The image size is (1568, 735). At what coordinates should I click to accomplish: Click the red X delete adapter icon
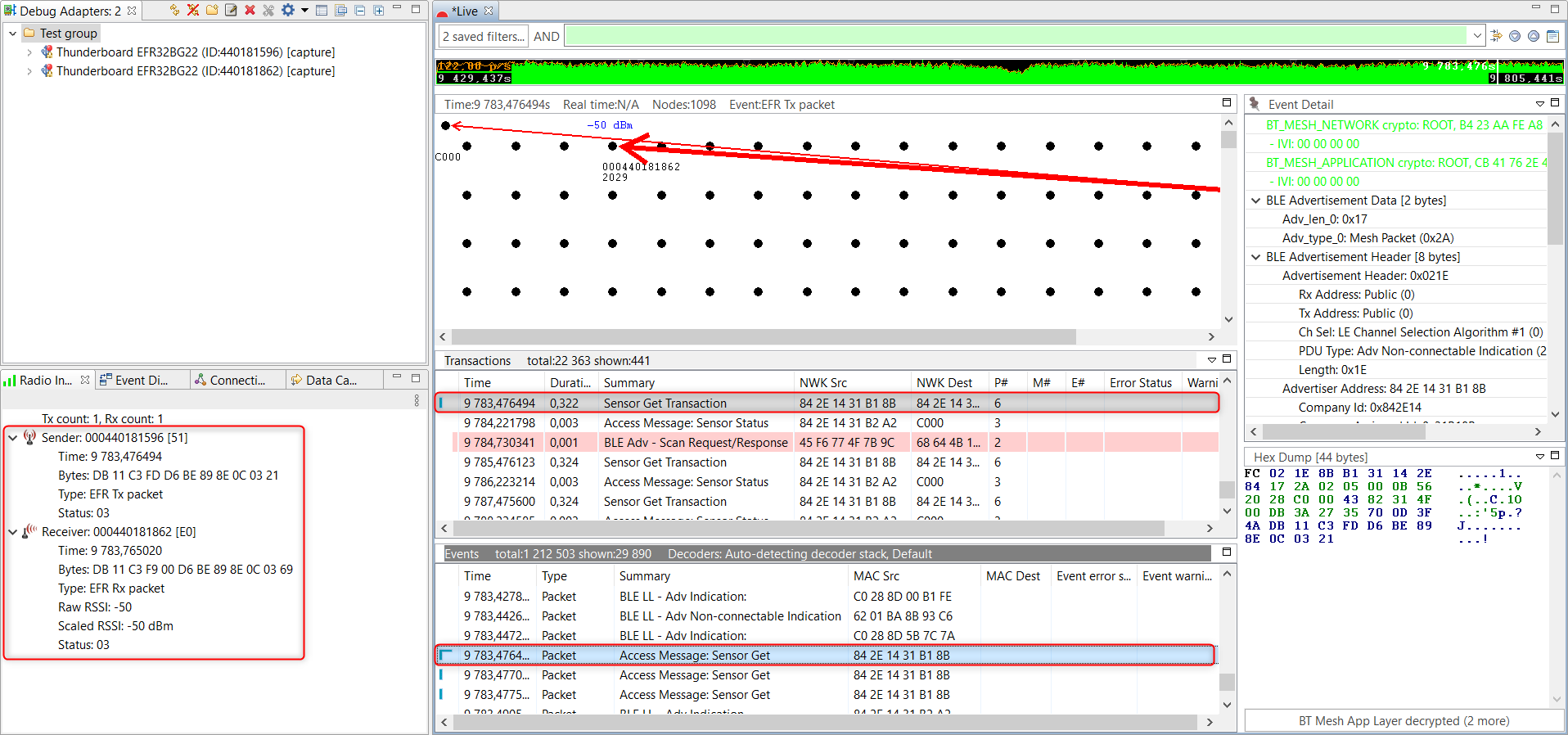coord(250,10)
